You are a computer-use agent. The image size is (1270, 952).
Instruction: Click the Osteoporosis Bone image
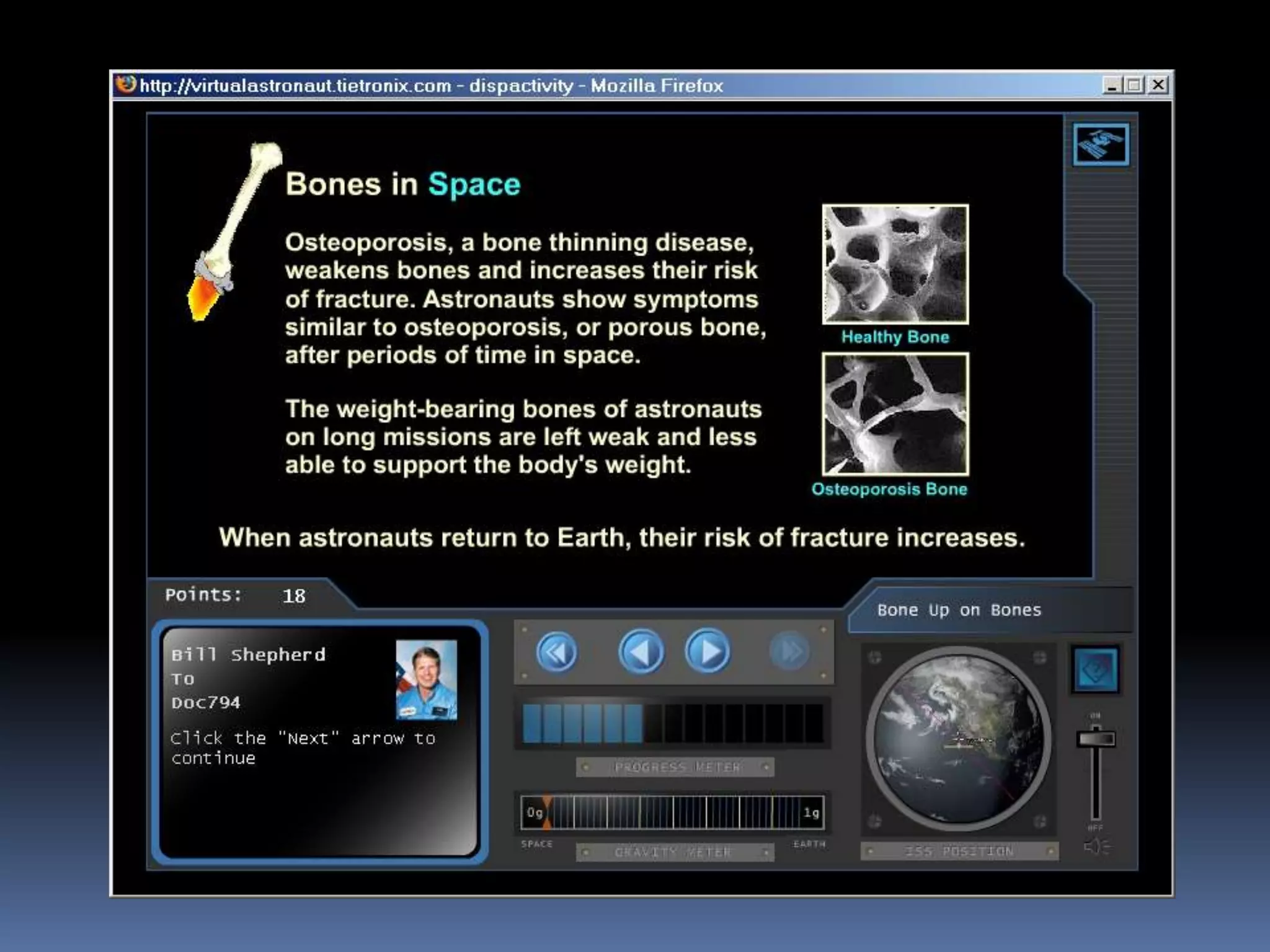(x=895, y=414)
